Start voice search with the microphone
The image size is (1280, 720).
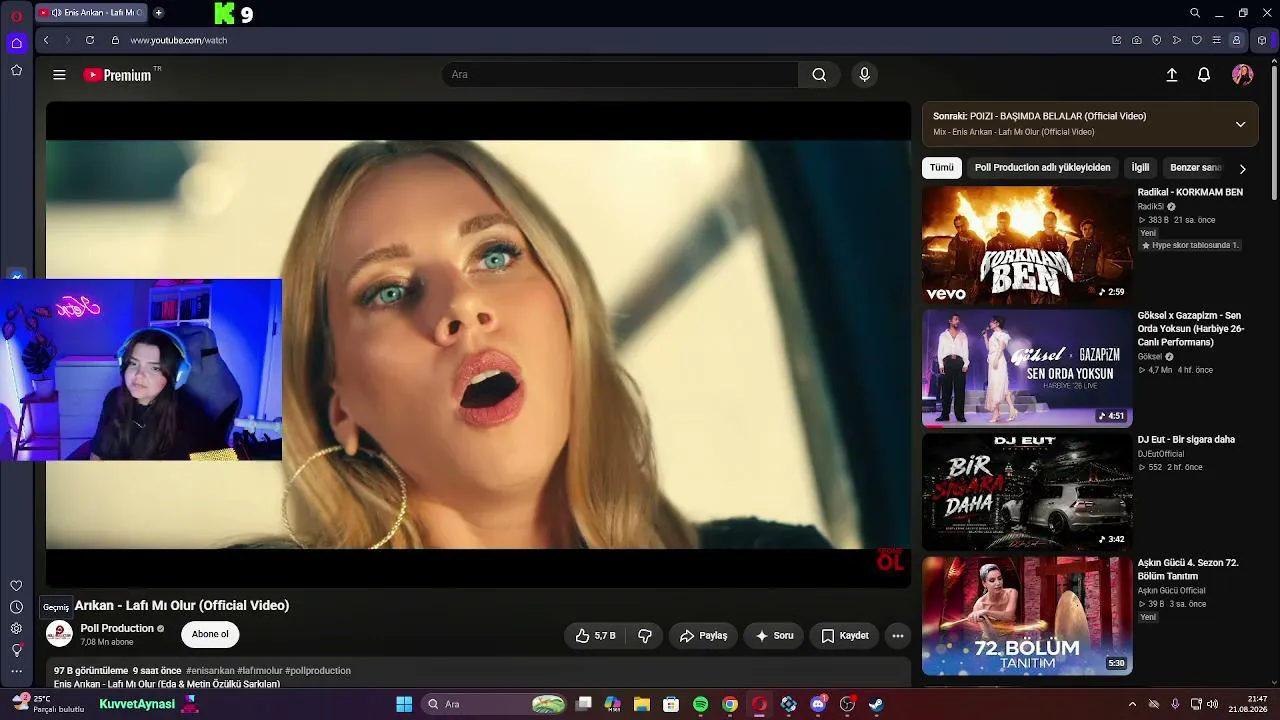coord(865,75)
